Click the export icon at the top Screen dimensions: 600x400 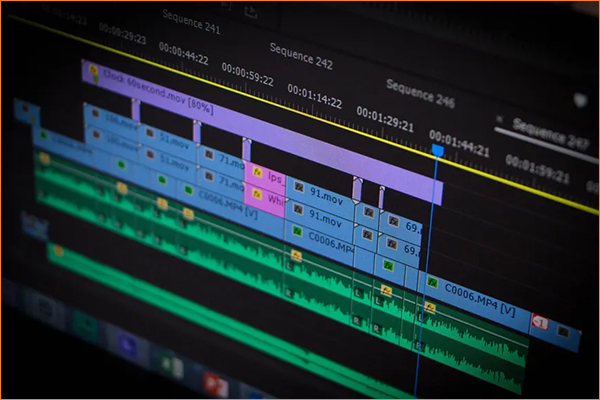pos(251,13)
